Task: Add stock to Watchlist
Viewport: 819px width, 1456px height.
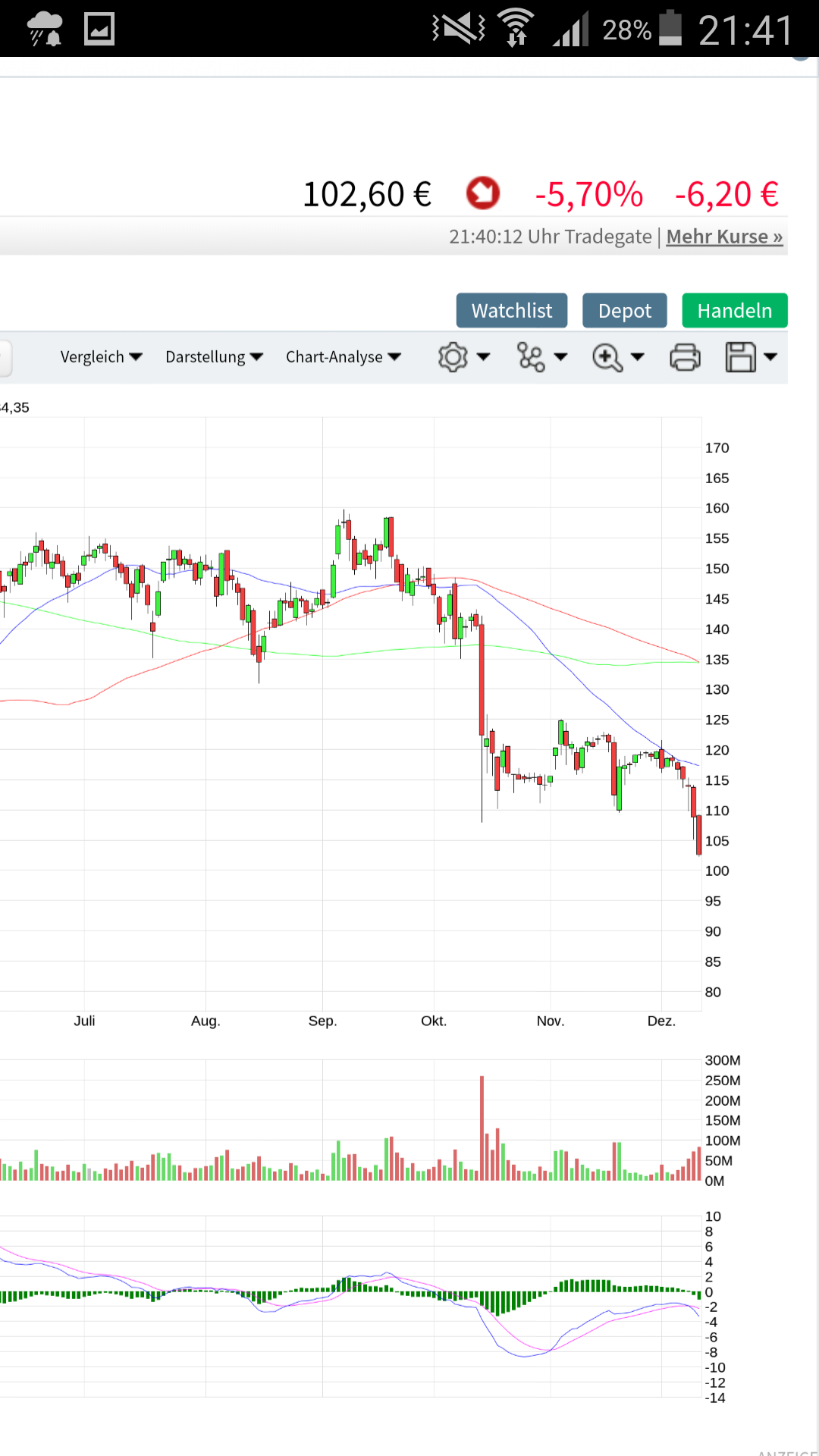Action: (512, 311)
